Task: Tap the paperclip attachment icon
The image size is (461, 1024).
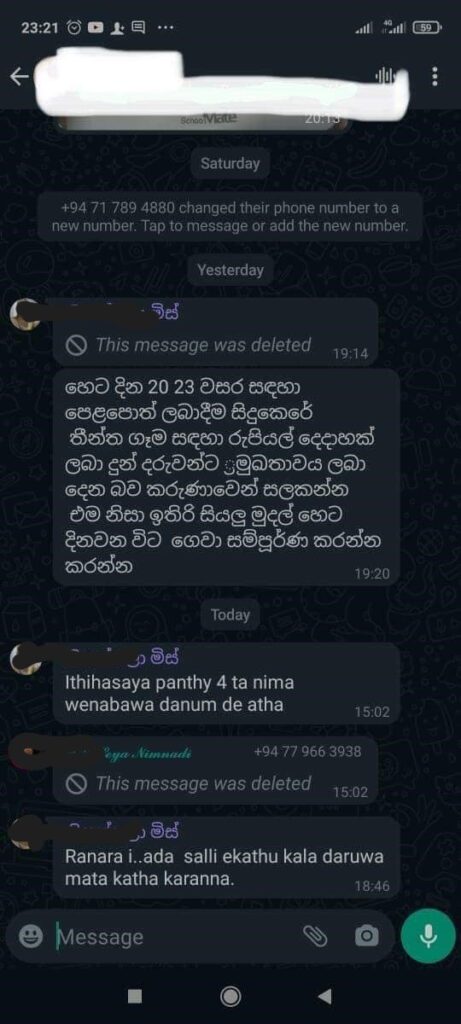Action: pyautogui.click(x=315, y=936)
